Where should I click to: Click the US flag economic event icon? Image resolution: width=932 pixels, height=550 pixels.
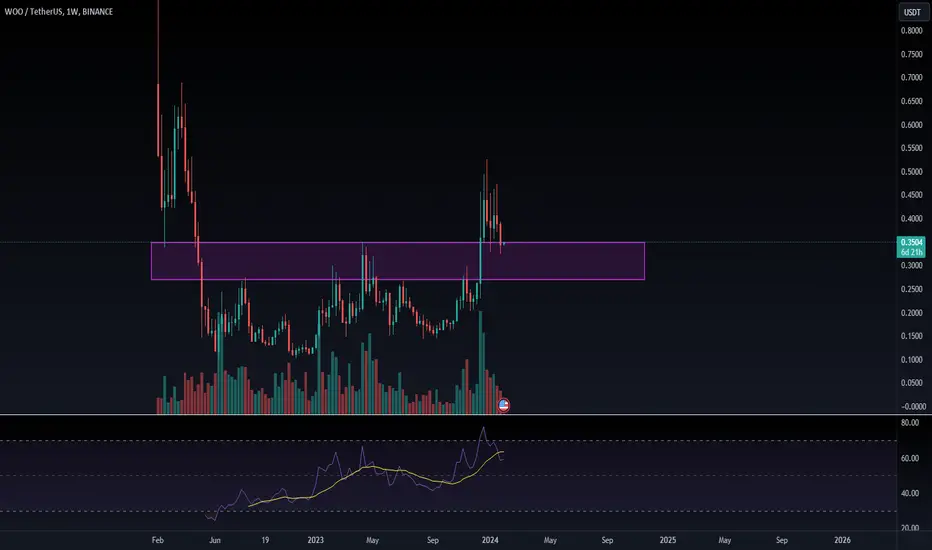503,406
